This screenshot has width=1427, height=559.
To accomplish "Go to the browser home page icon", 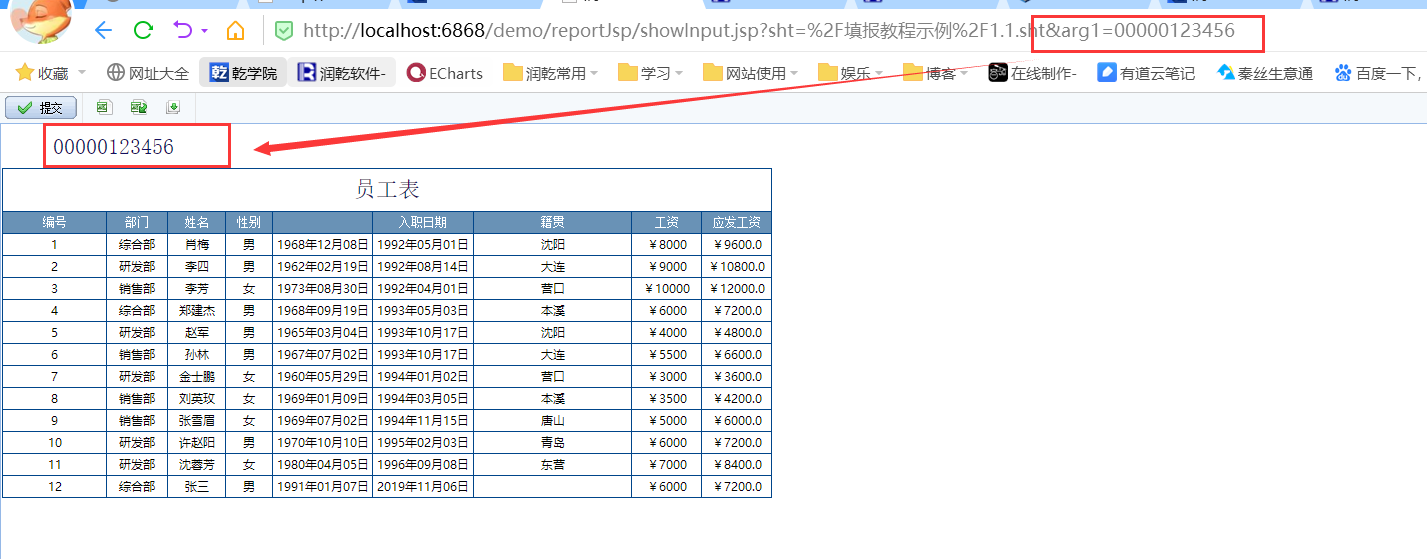I will pyautogui.click(x=235, y=30).
